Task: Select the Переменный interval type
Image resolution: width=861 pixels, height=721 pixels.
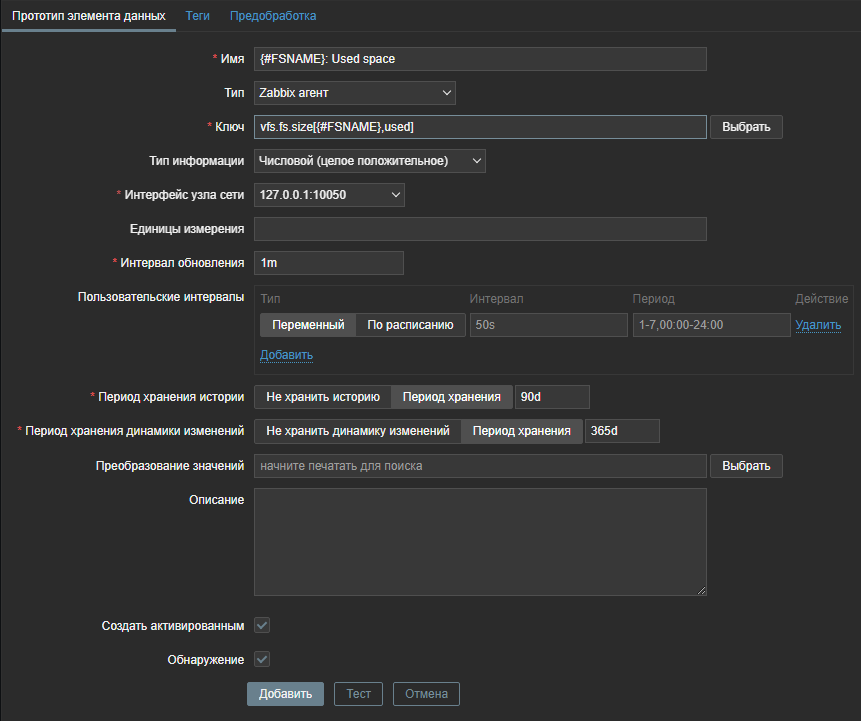Action: click(x=308, y=325)
